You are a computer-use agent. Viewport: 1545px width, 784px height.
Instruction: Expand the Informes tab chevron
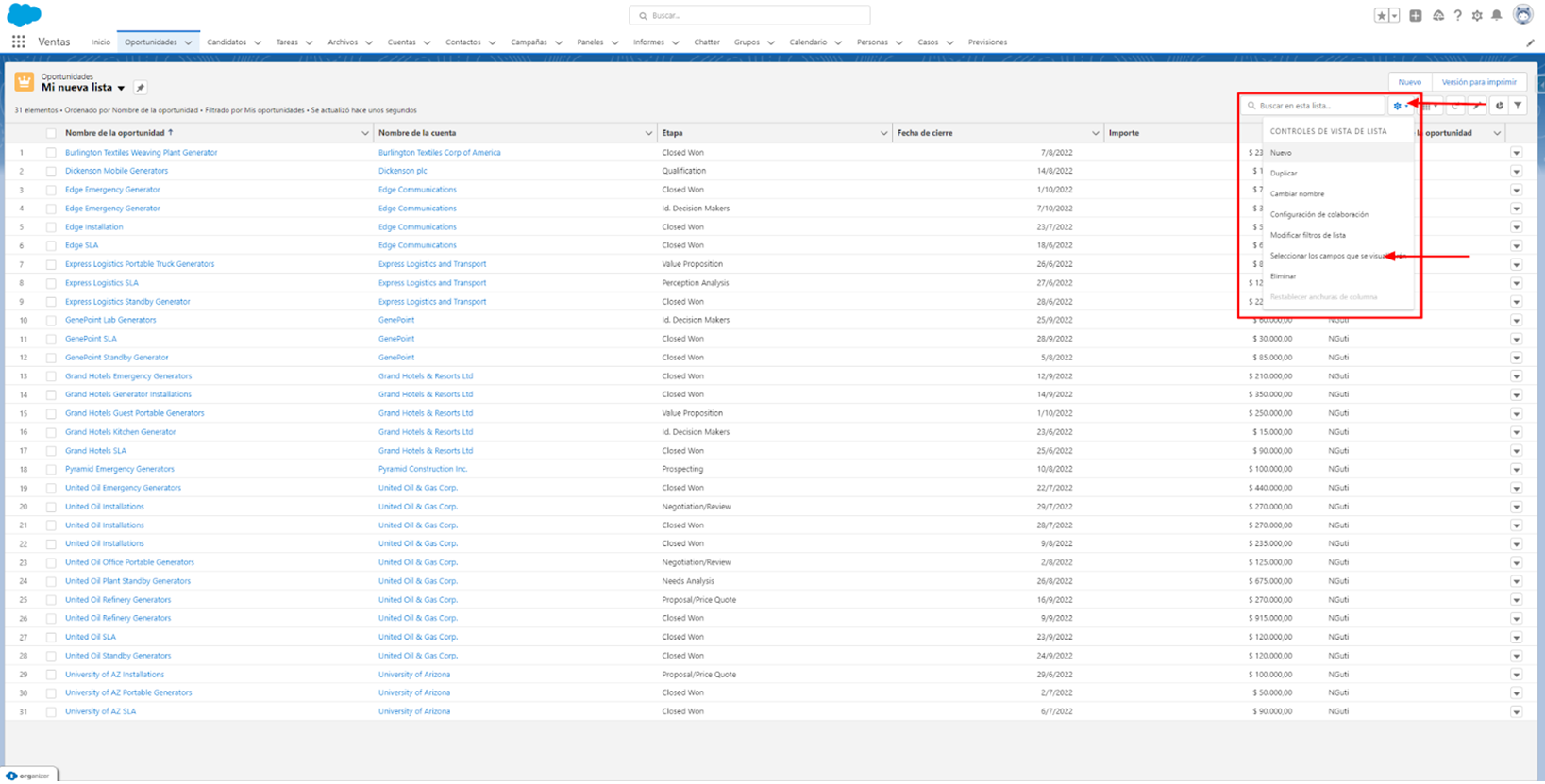(677, 42)
